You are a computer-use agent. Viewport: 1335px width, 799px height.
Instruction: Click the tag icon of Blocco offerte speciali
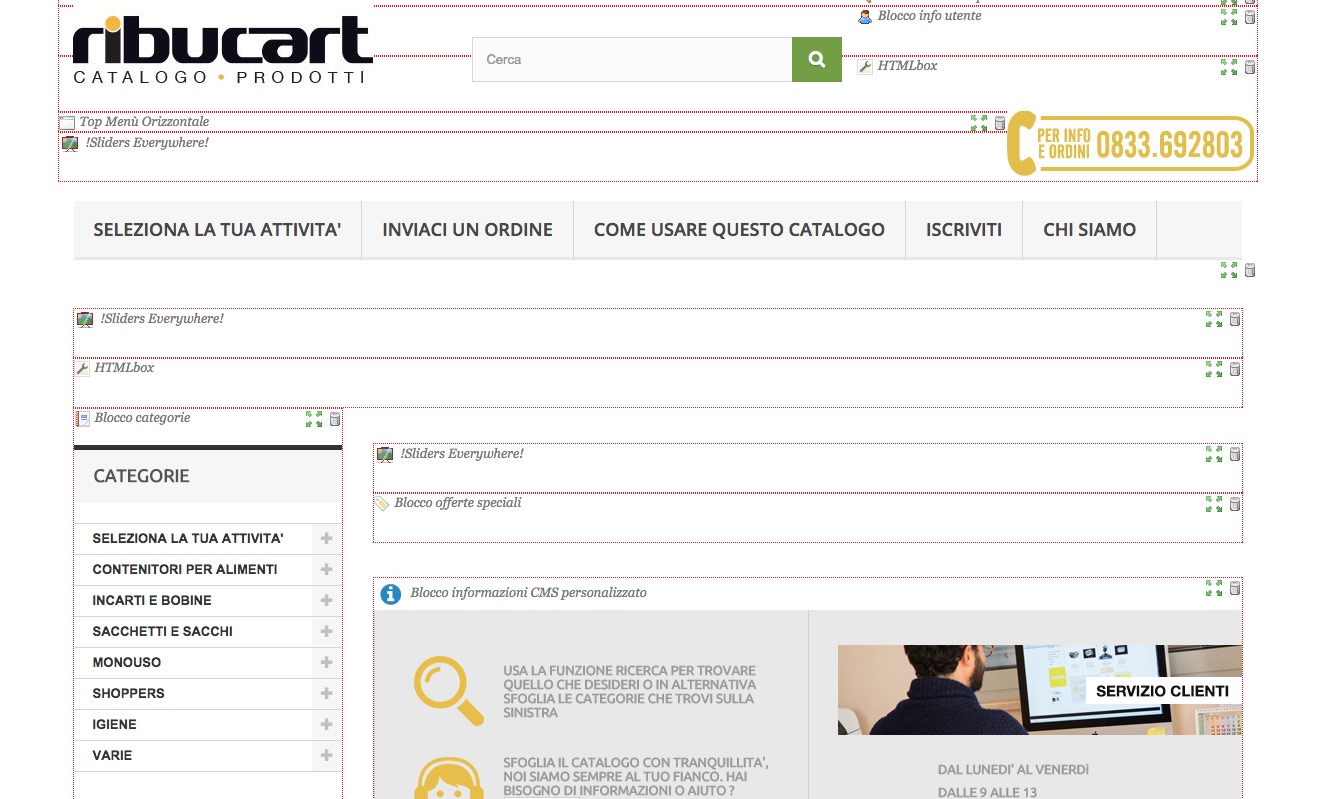(382, 504)
